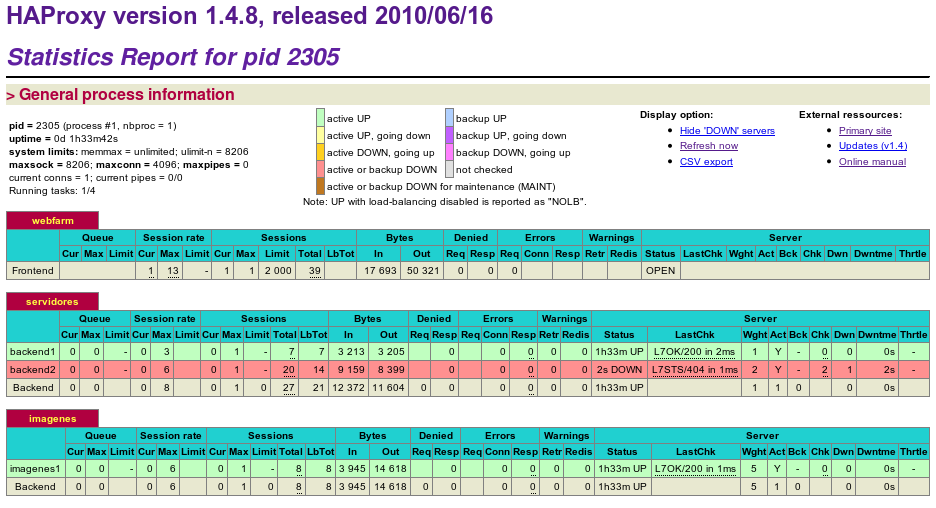Click the Backend row label in servidores
Screen dimensions: 936x508
33,387
